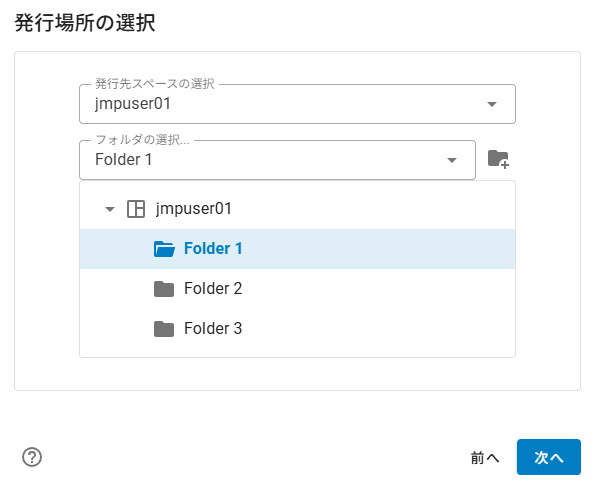
Task: Select Folder 1 in the tree
Action: pyautogui.click(x=297, y=249)
